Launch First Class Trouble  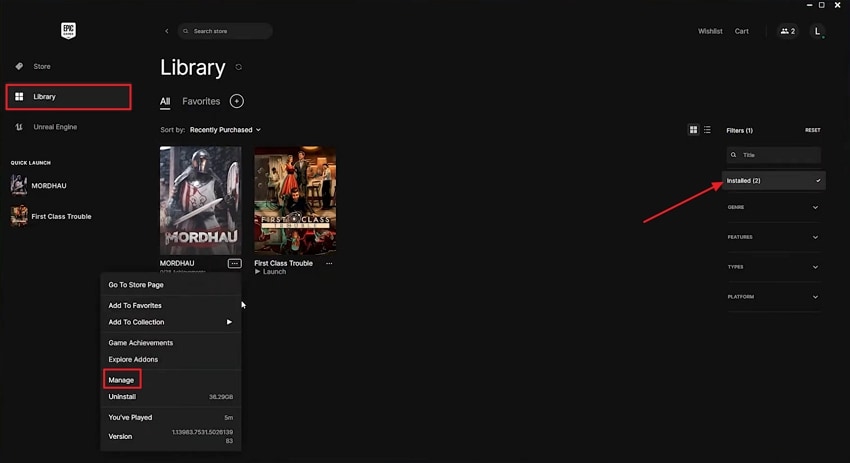coord(270,272)
